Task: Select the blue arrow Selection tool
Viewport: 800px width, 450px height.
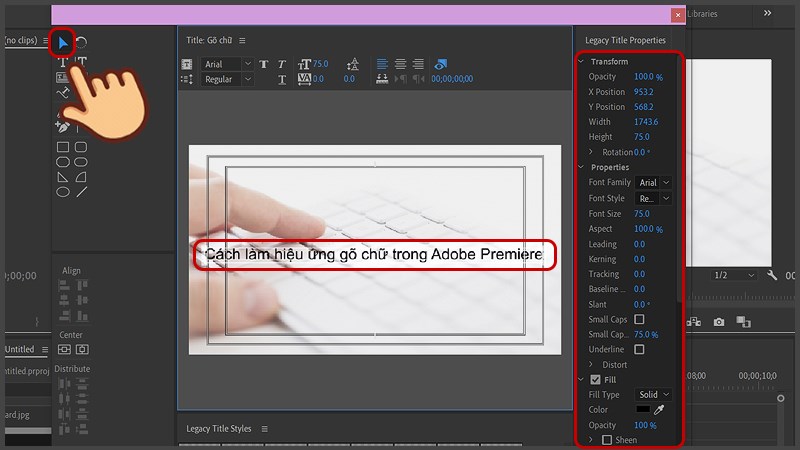Action: (x=63, y=42)
